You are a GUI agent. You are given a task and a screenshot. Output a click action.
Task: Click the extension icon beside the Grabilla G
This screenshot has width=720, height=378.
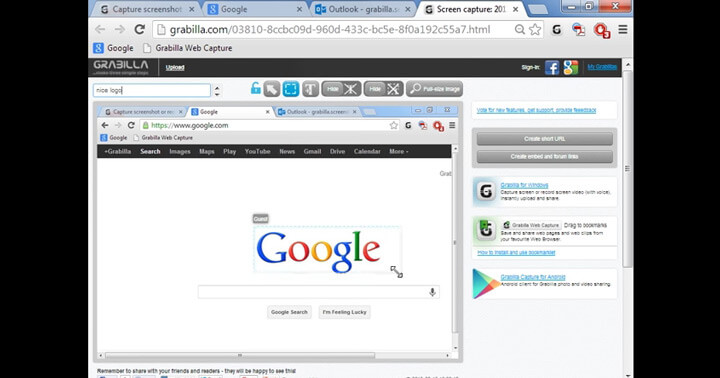[x=579, y=30]
